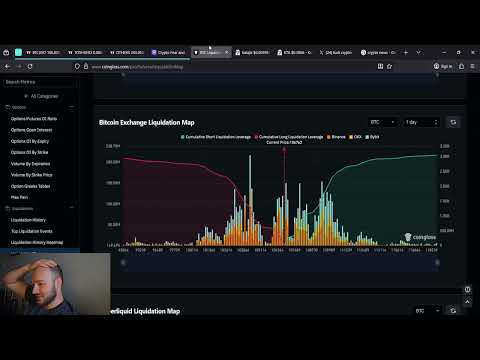Open Volume By Strike Price
The width and height of the screenshot is (480, 360).
[x=32, y=175]
